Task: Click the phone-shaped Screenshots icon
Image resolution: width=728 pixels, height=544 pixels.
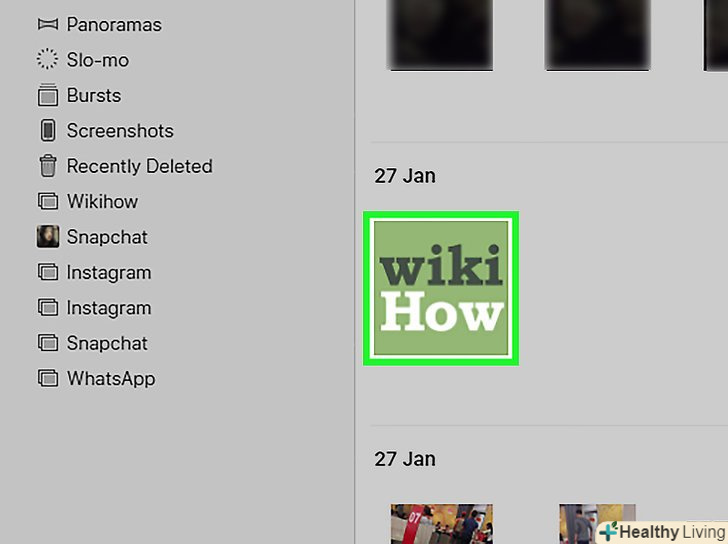Action: [48, 130]
